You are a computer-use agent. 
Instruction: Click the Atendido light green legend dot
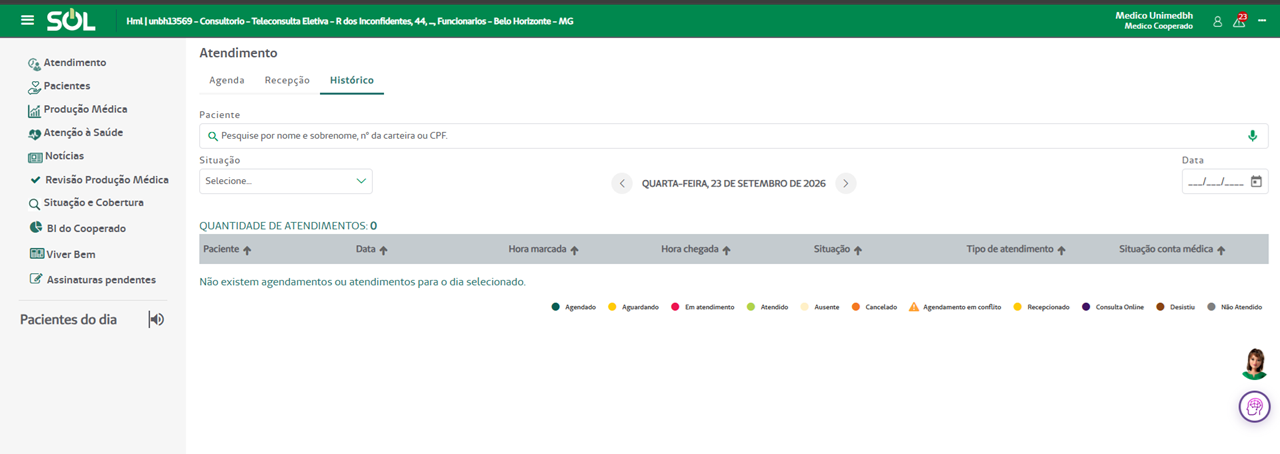(x=751, y=307)
